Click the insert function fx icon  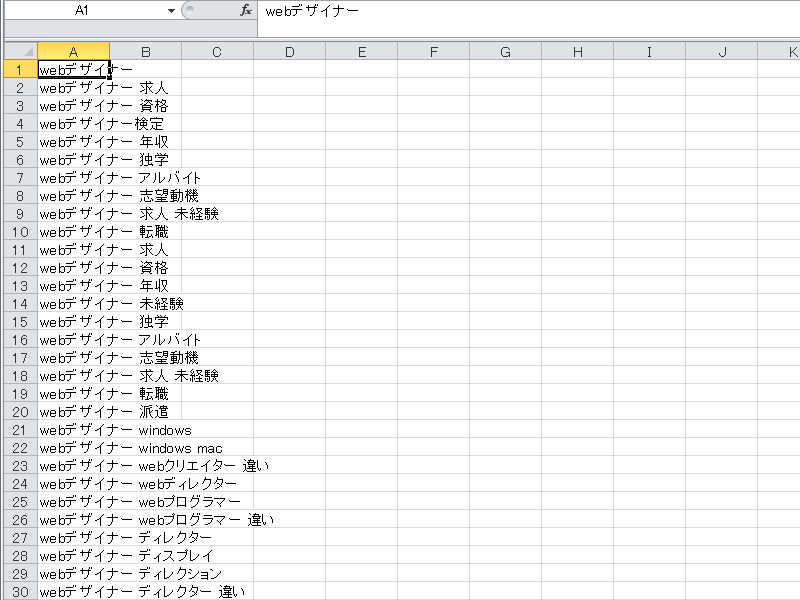click(246, 10)
